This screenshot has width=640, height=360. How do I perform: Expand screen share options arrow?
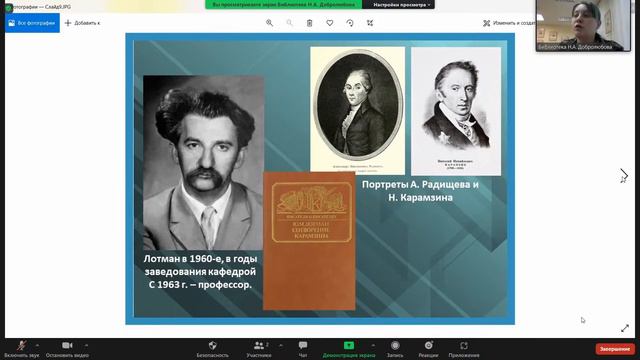coord(373,345)
